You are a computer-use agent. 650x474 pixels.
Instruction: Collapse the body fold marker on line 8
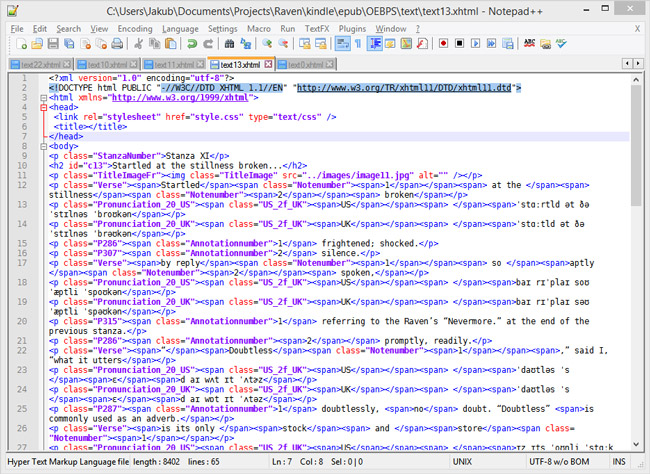[44, 146]
